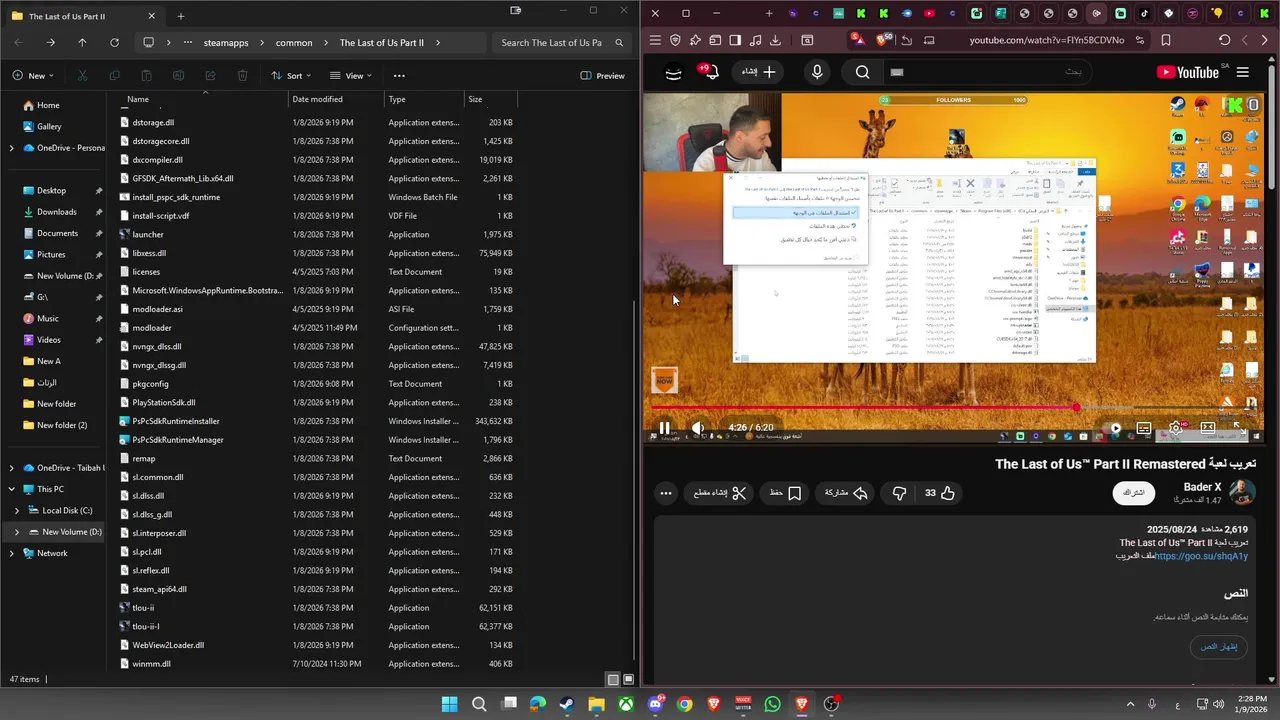Toggle Preview pane in File Explorer
This screenshot has width=1280, height=720.
[x=603, y=75]
